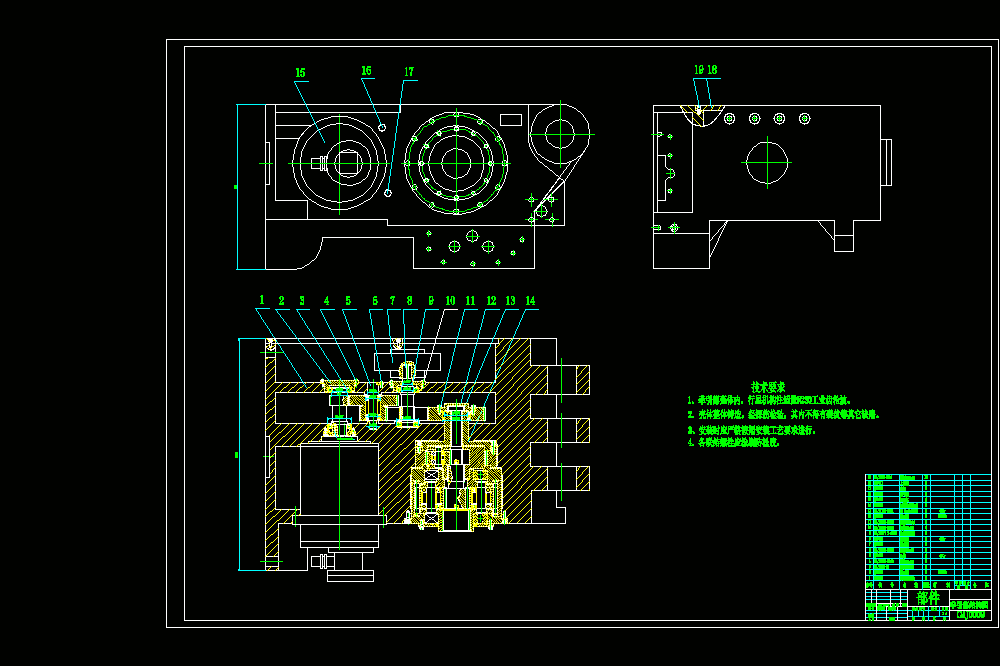Screen dimensions: 1000x666
Task: Click part number label 13
Action: tap(510, 300)
